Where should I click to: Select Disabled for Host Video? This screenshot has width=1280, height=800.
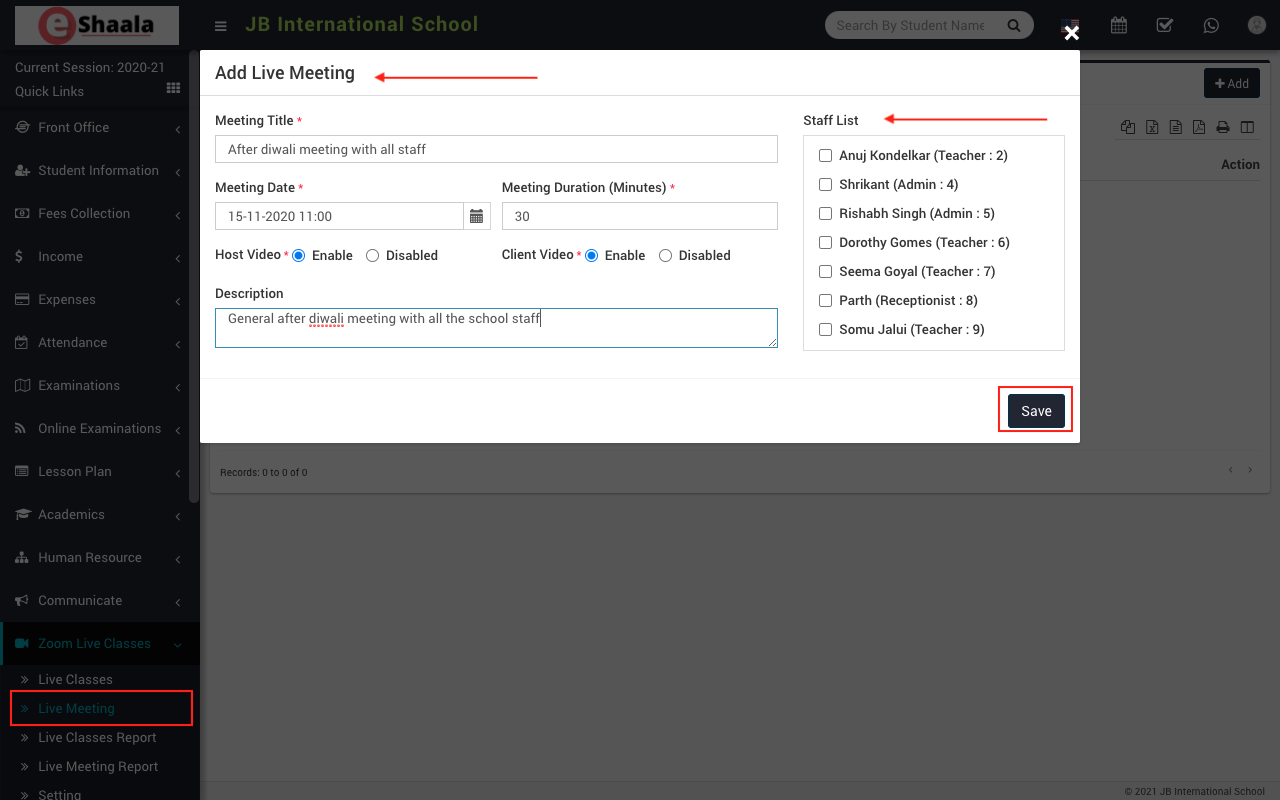[x=373, y=256]
